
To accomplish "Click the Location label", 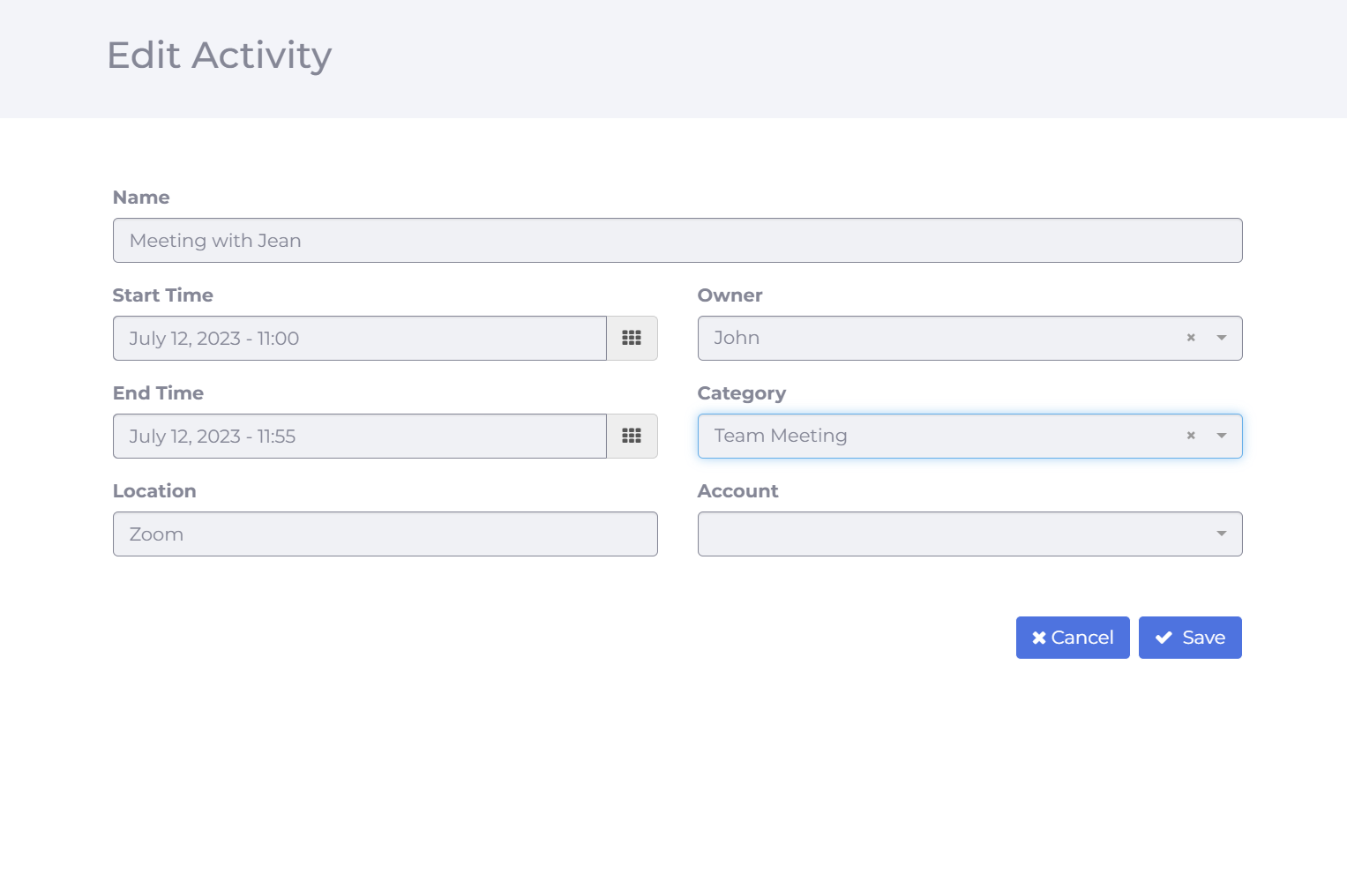I will (x=154, y=491).
